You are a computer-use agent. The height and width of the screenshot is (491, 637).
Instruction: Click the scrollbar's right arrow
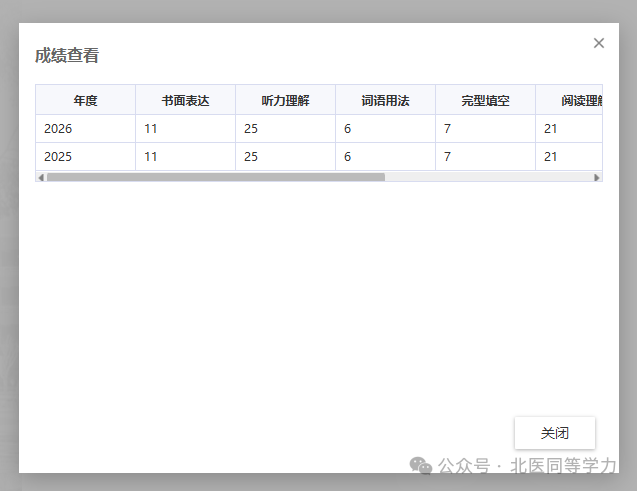coord(596,177)
